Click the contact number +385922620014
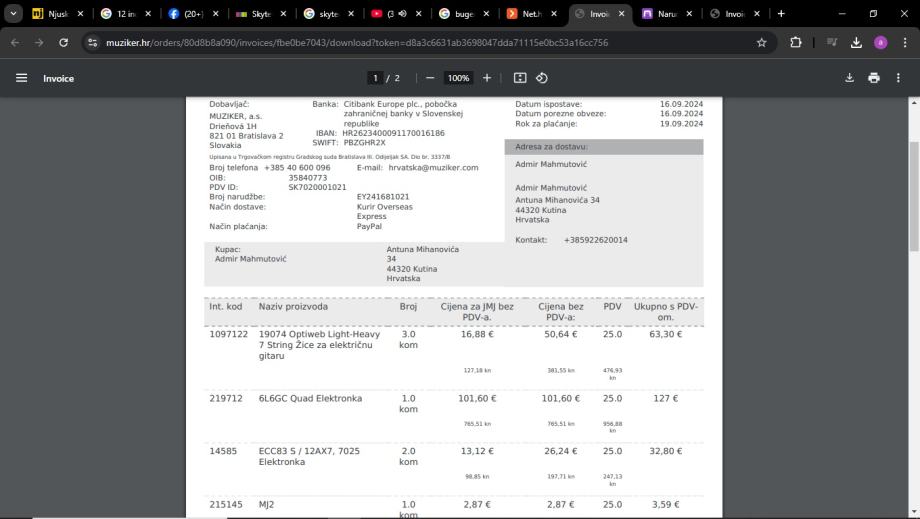The width and height of the screenshot is (920, 519). pyautogui.click(x=596, y=240)
